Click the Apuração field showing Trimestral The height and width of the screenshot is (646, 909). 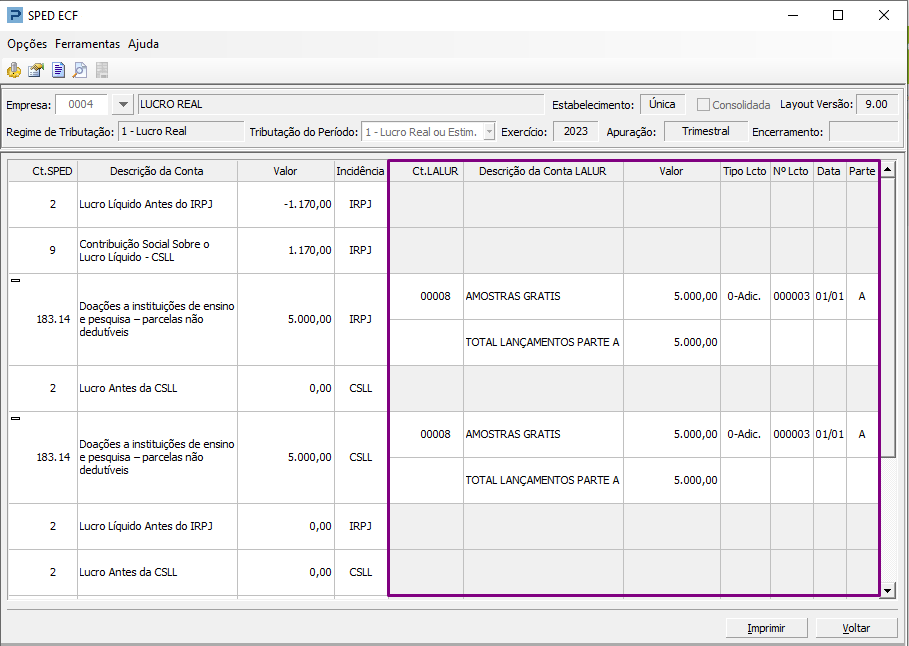pos(706,132)
